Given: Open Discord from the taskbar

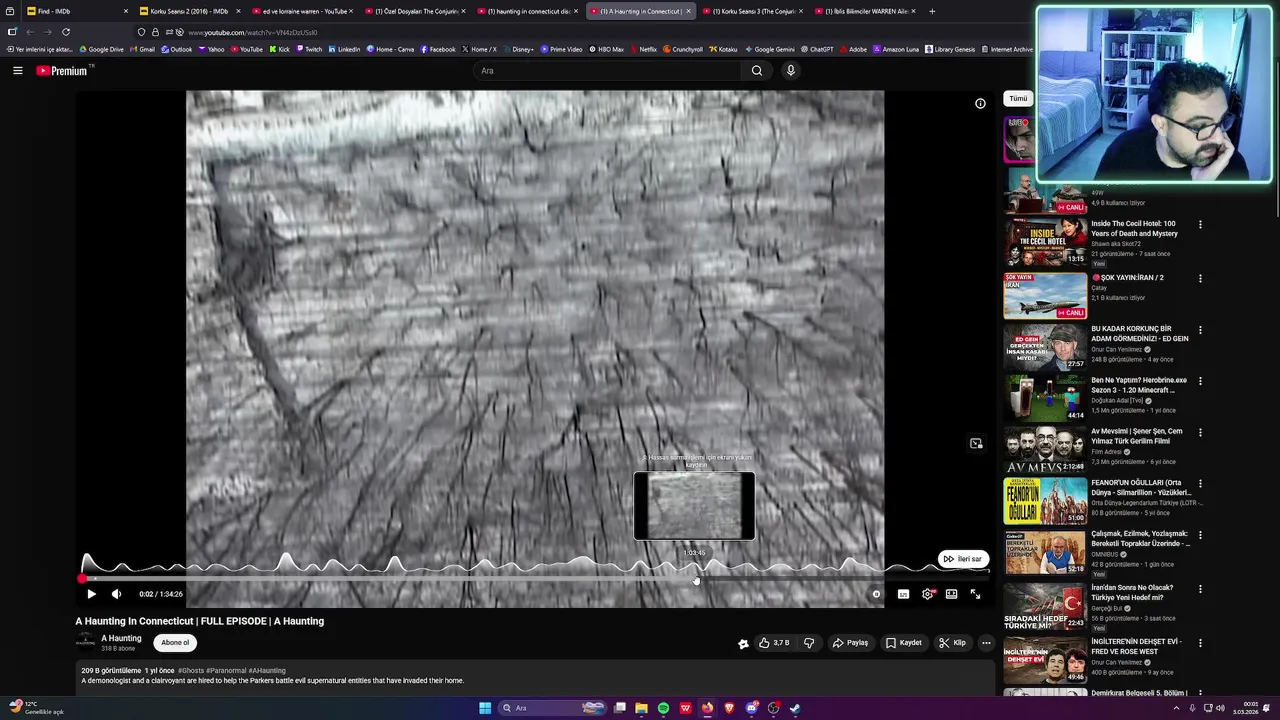Looking at the screenshot, I should pyautogui.click(x=751, y=708).
